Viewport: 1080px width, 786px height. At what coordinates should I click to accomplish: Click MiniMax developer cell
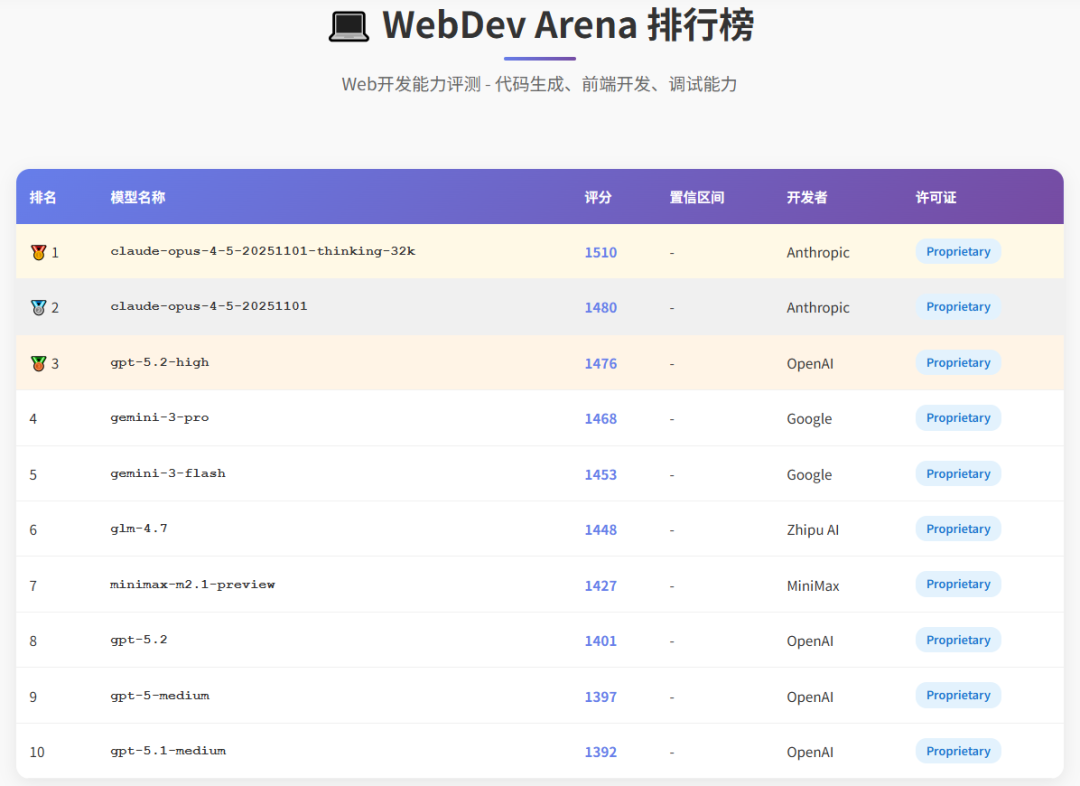[x=813, y=585]
